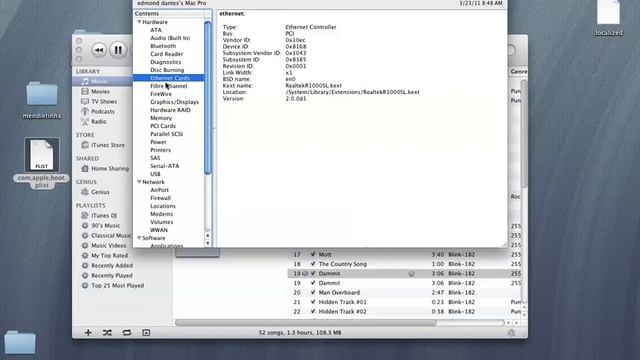Screen dimensions: 640x360
Task: Click iTunes horizontal scrollbar at bottom
Action: click(306, 323)
